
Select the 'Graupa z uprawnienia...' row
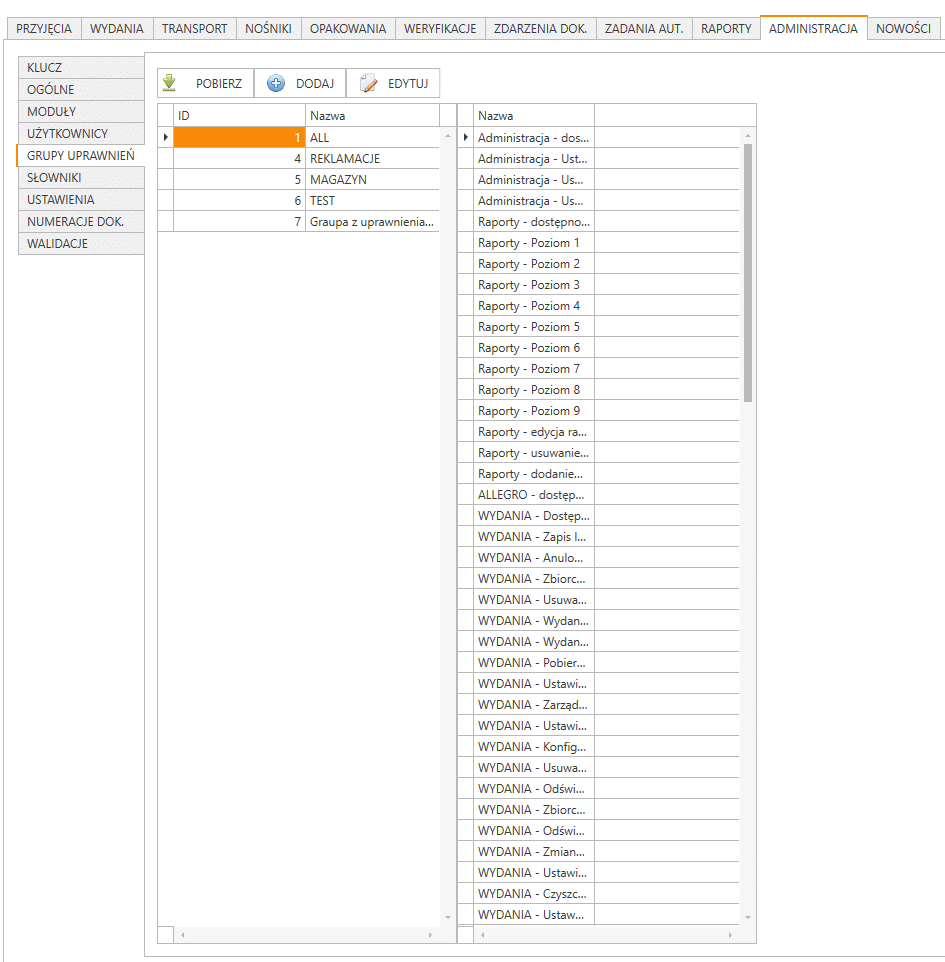pyautogui.click(x=299, y=221)
